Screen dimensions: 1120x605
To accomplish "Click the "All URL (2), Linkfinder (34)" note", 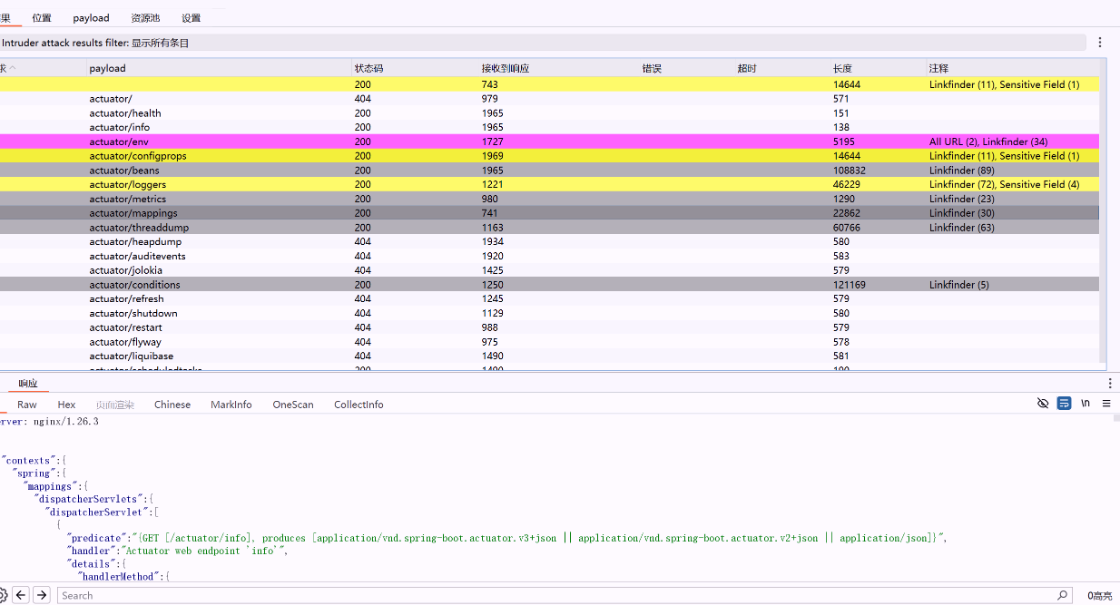I will point(988,141).
